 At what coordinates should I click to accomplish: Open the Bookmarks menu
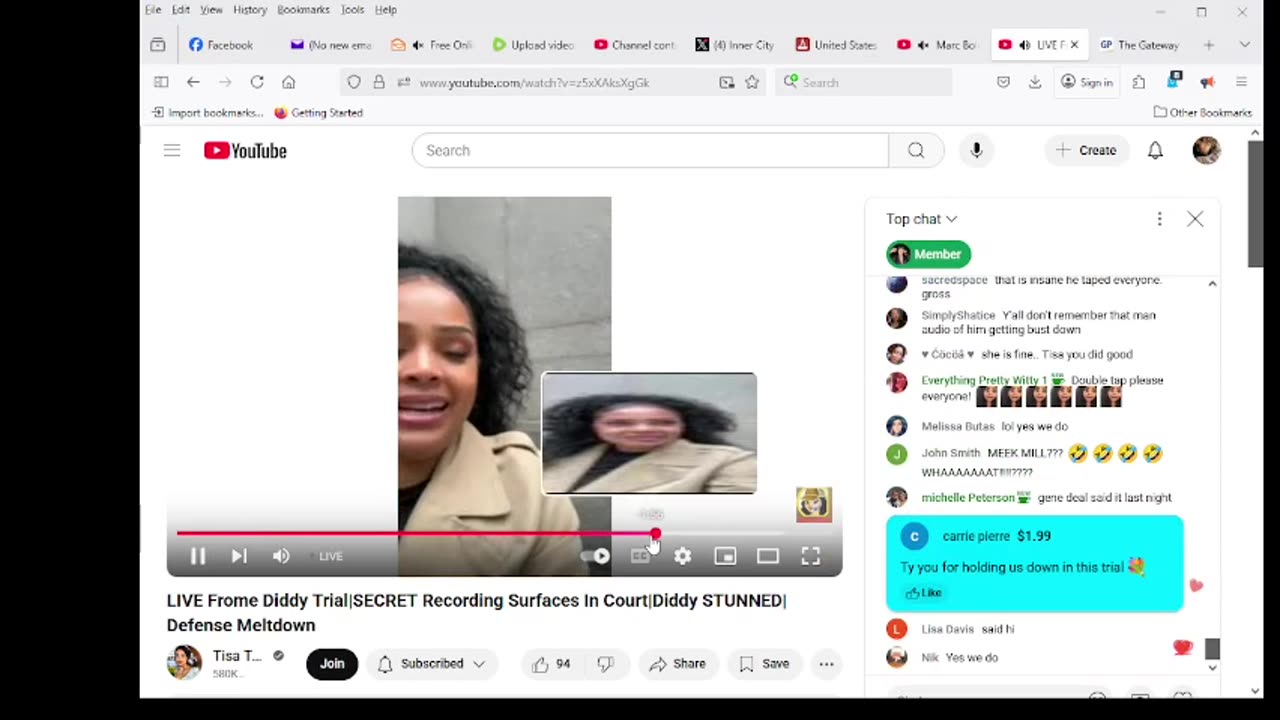click(303, 10)
